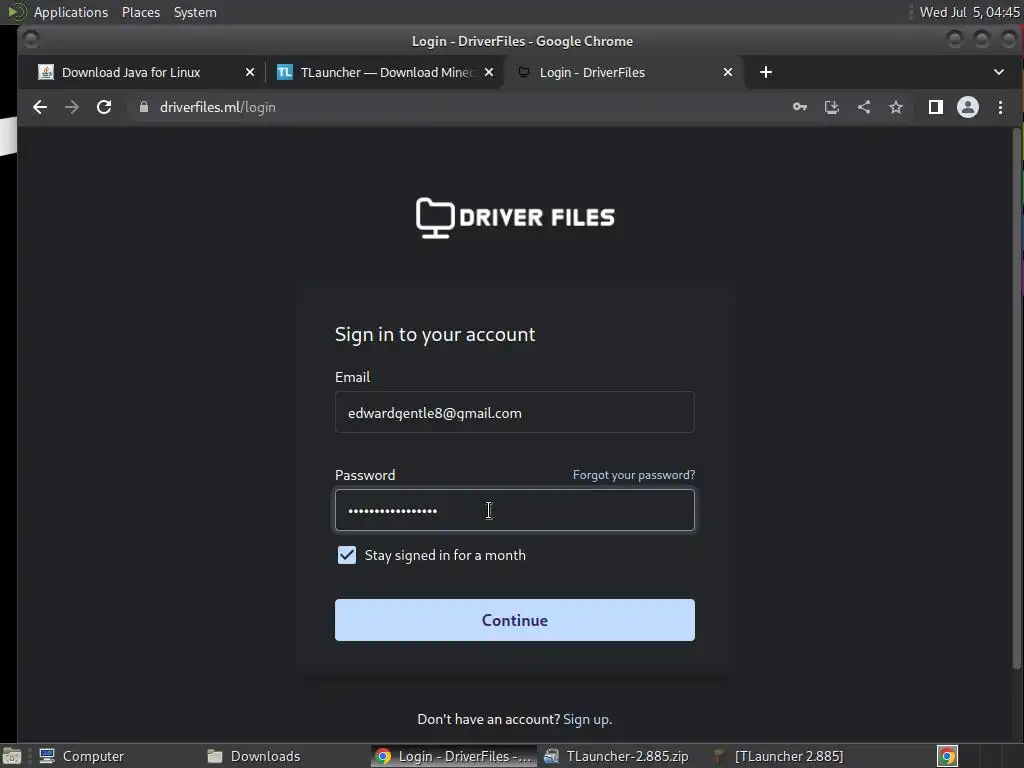Open saved passwords key icon
Image resolution: width=1024 pixels, height=768 pixels.
coord(800,107)
